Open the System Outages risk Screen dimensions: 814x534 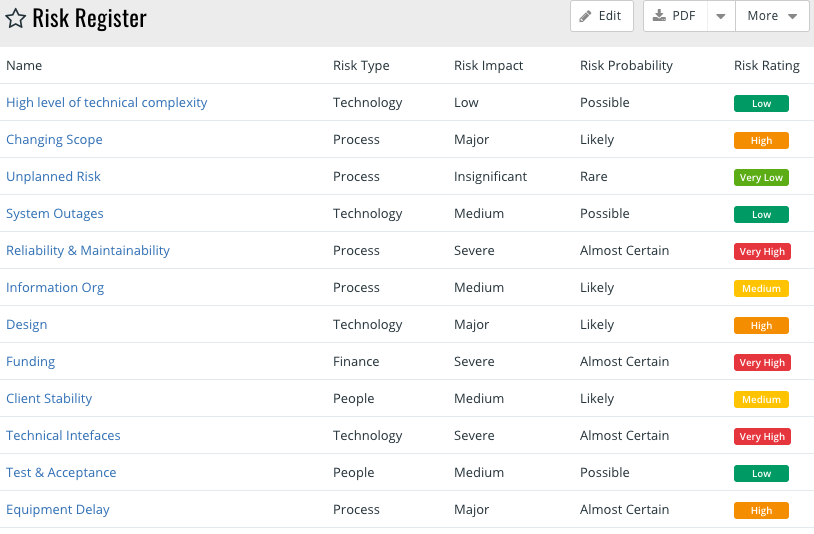tap(55, 214)
